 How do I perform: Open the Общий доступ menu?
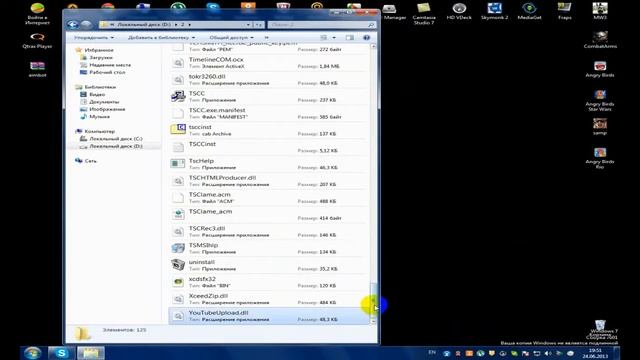click(231, 38)
